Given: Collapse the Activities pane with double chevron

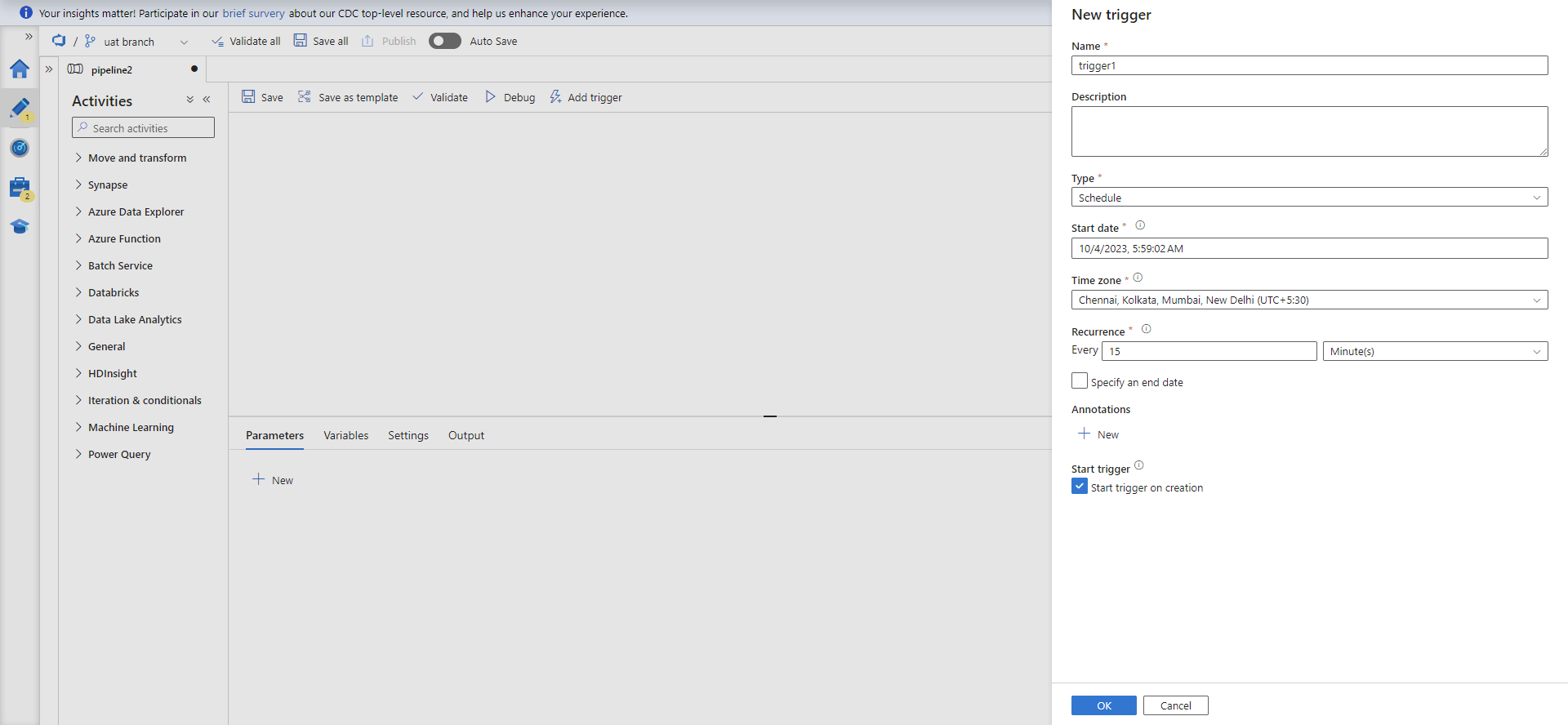Looking at the screenshot, I should (207, 100).
